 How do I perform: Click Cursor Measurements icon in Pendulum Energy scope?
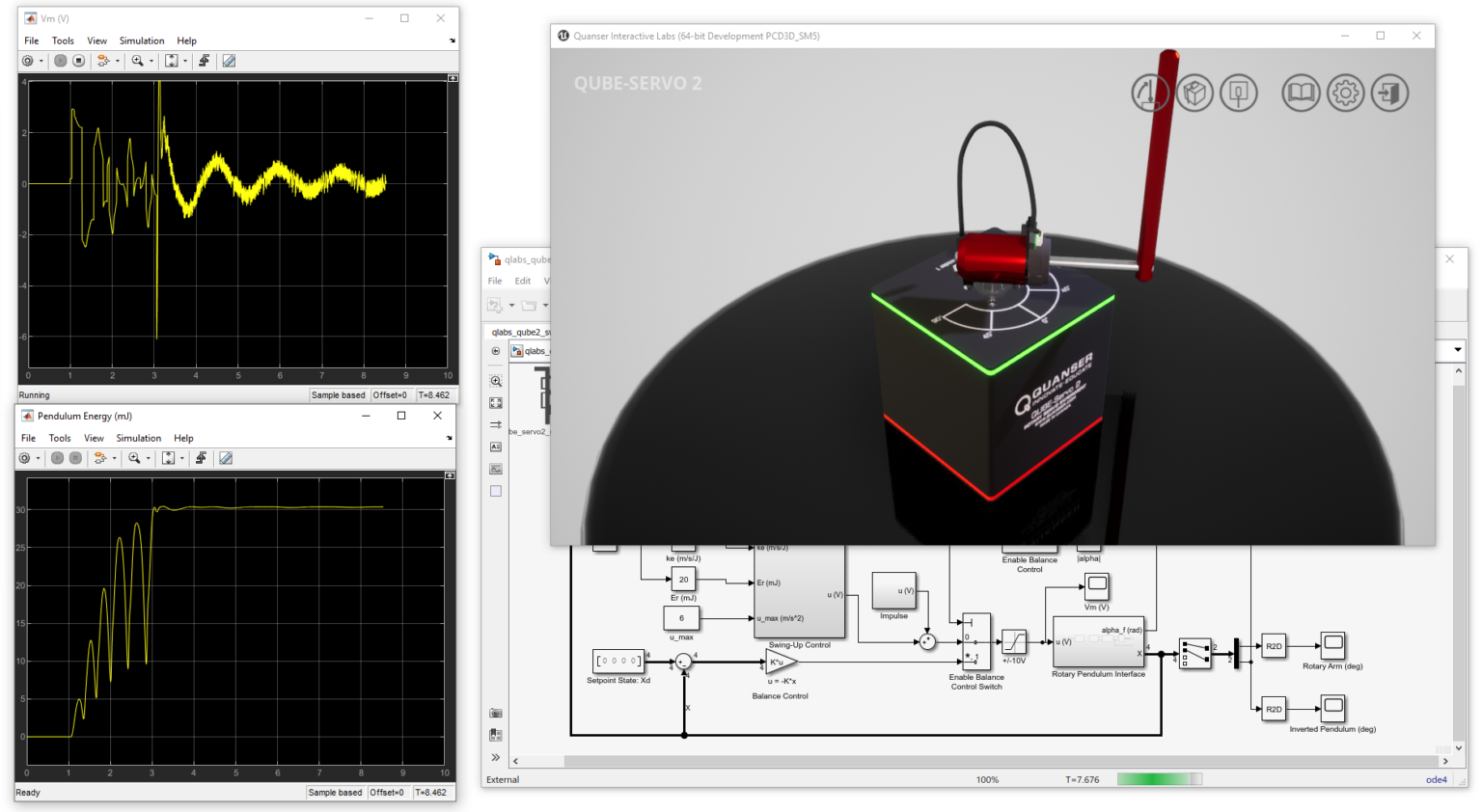[226, 458]
